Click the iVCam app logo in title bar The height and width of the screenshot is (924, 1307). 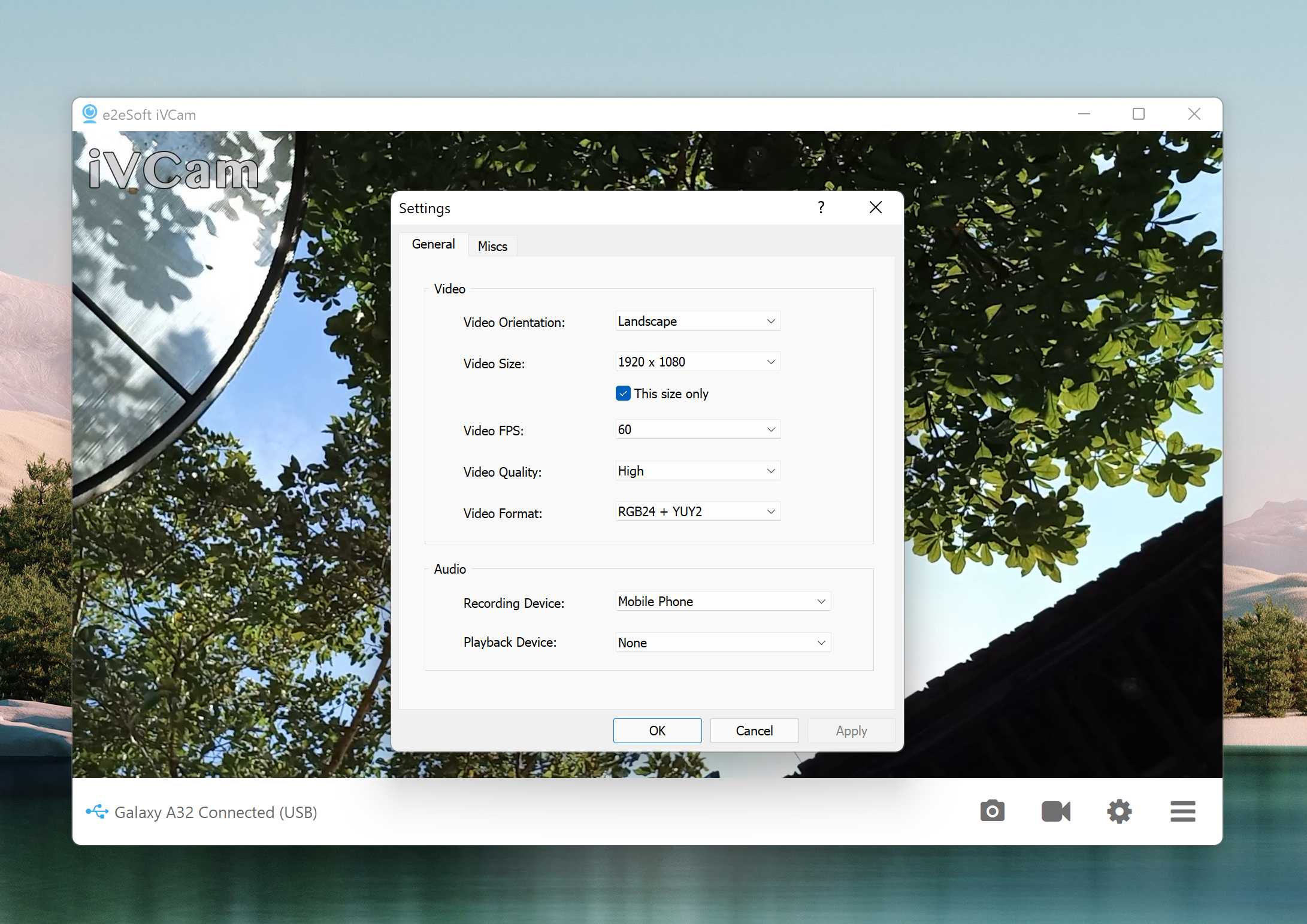point(90,114)
